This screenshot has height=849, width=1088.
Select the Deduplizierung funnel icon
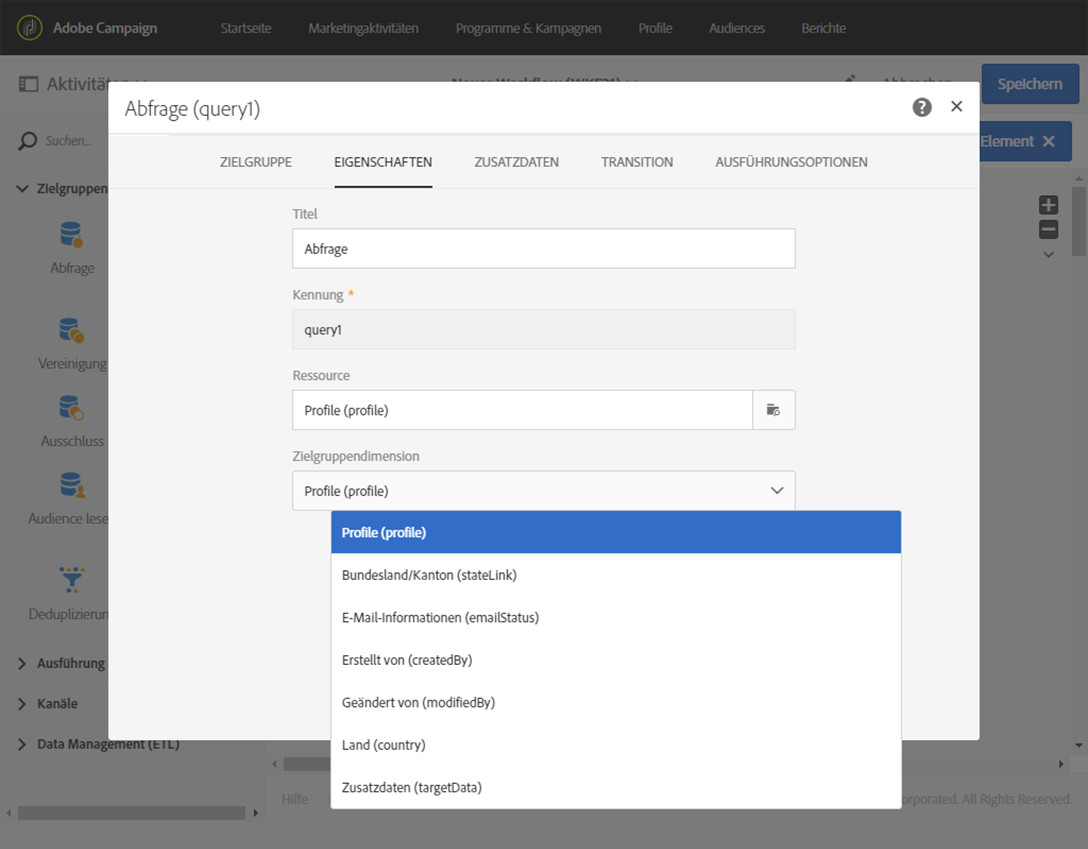tap(72, 580)
